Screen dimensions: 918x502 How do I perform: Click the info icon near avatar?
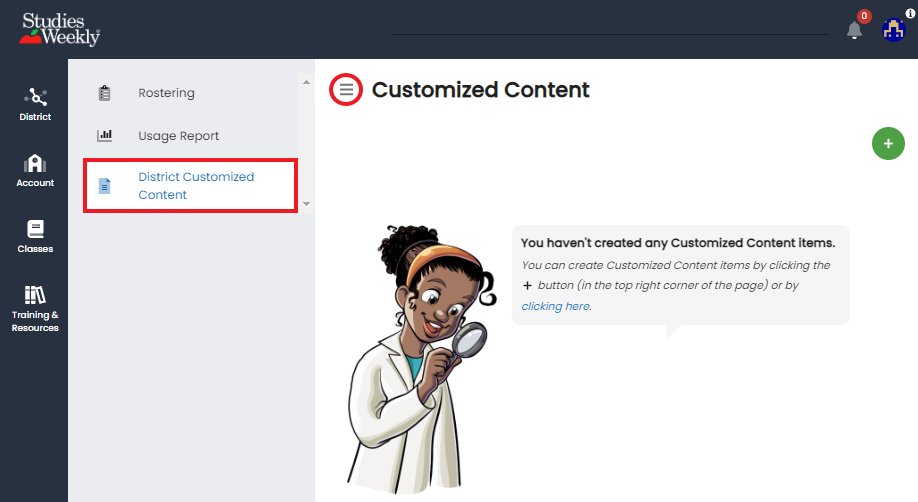point(910,13)
